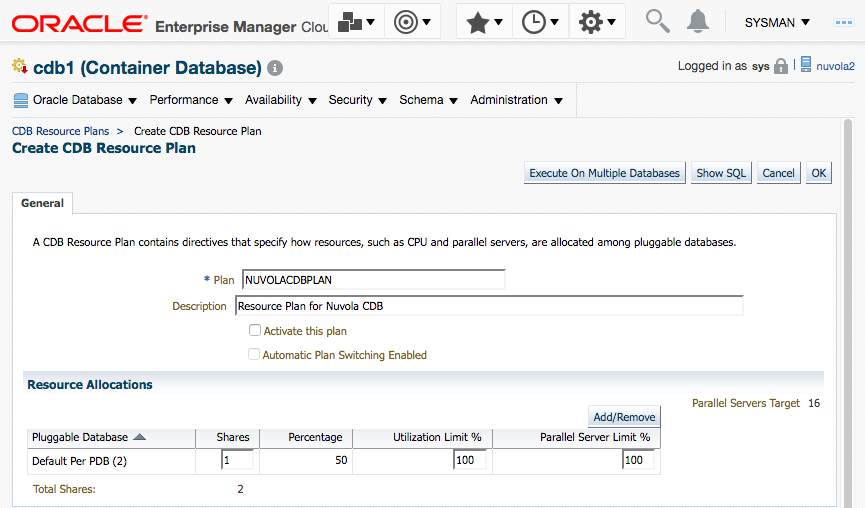Screen dimensions: 865x508
Task: Click the Parallel Server Limit % column header
Action: 595,437
